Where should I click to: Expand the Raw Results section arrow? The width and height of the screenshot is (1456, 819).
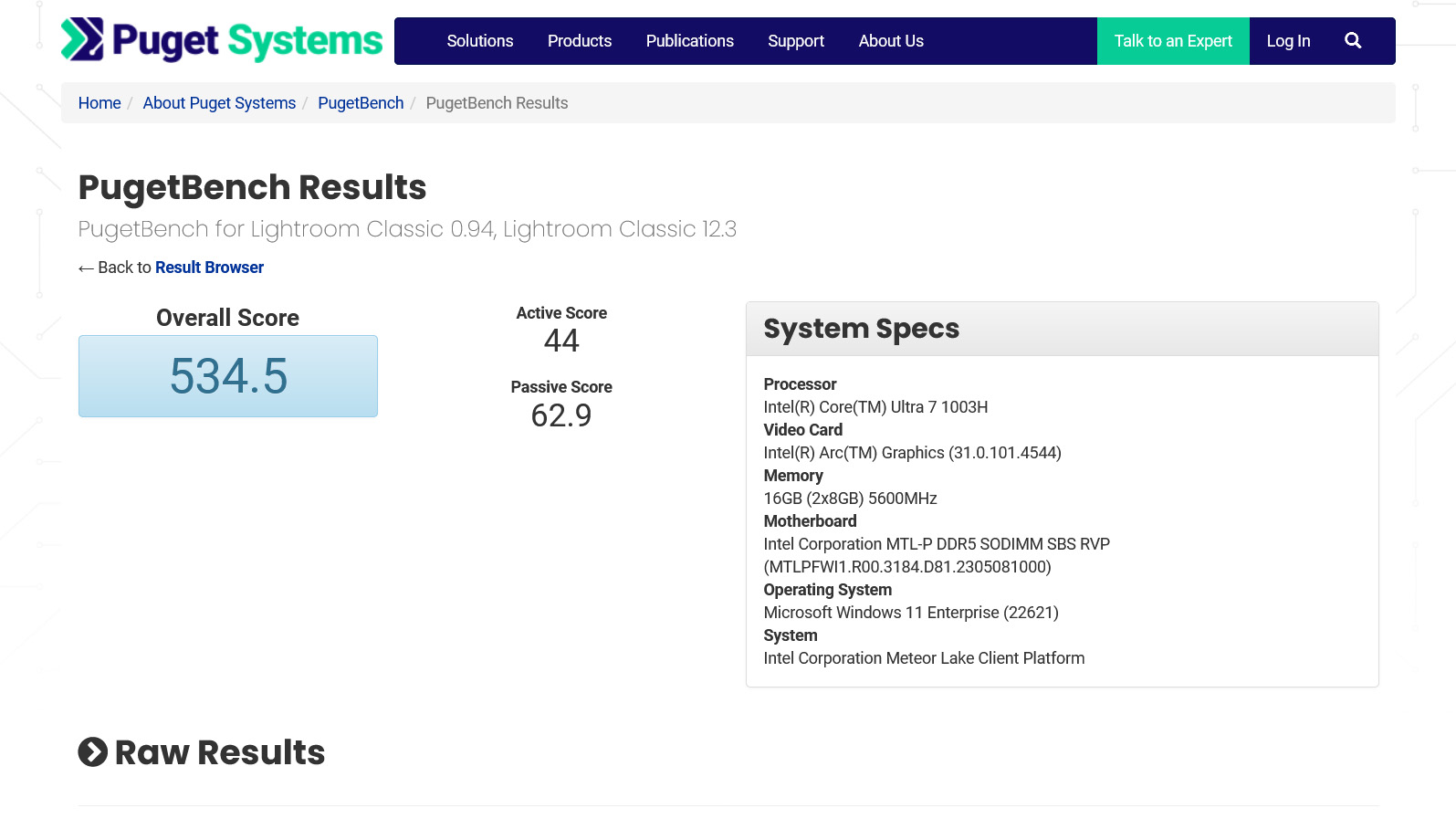[92, 752]
